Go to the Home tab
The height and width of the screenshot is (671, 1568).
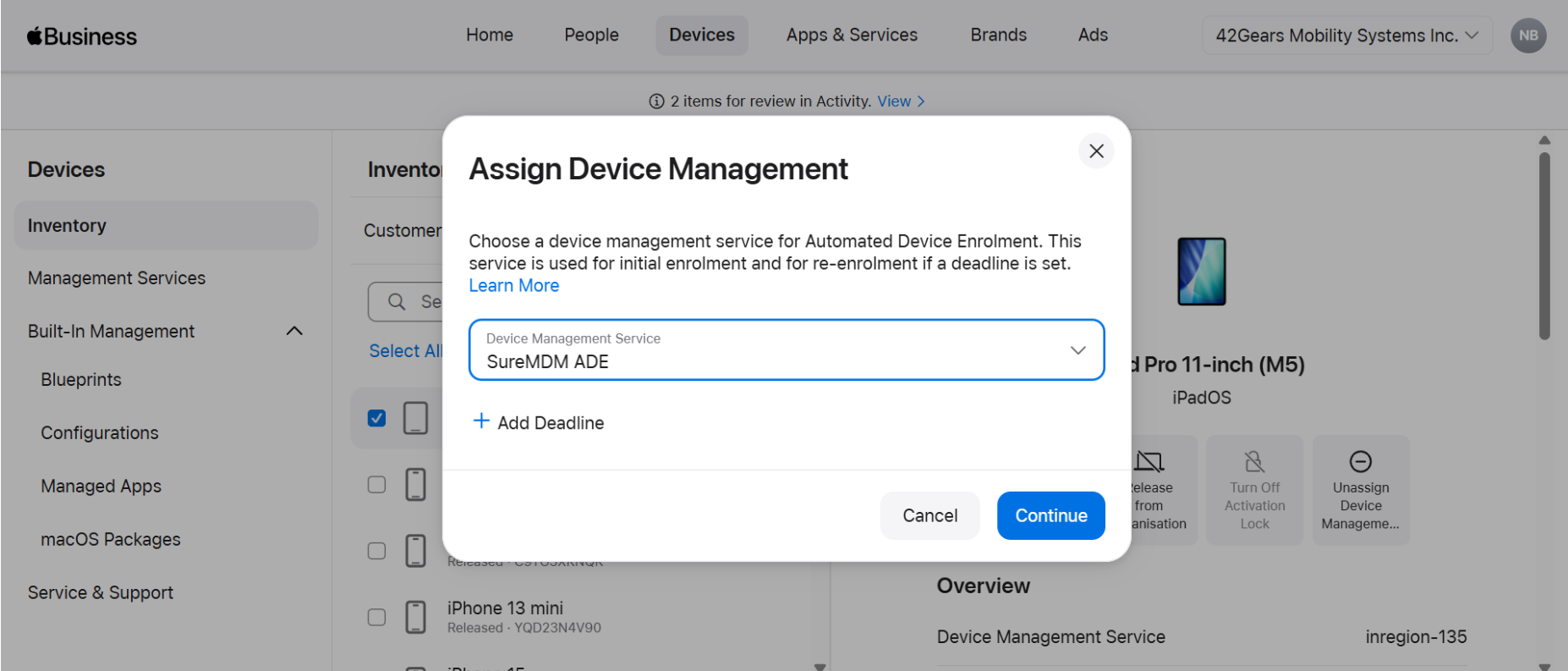[490, 35]
